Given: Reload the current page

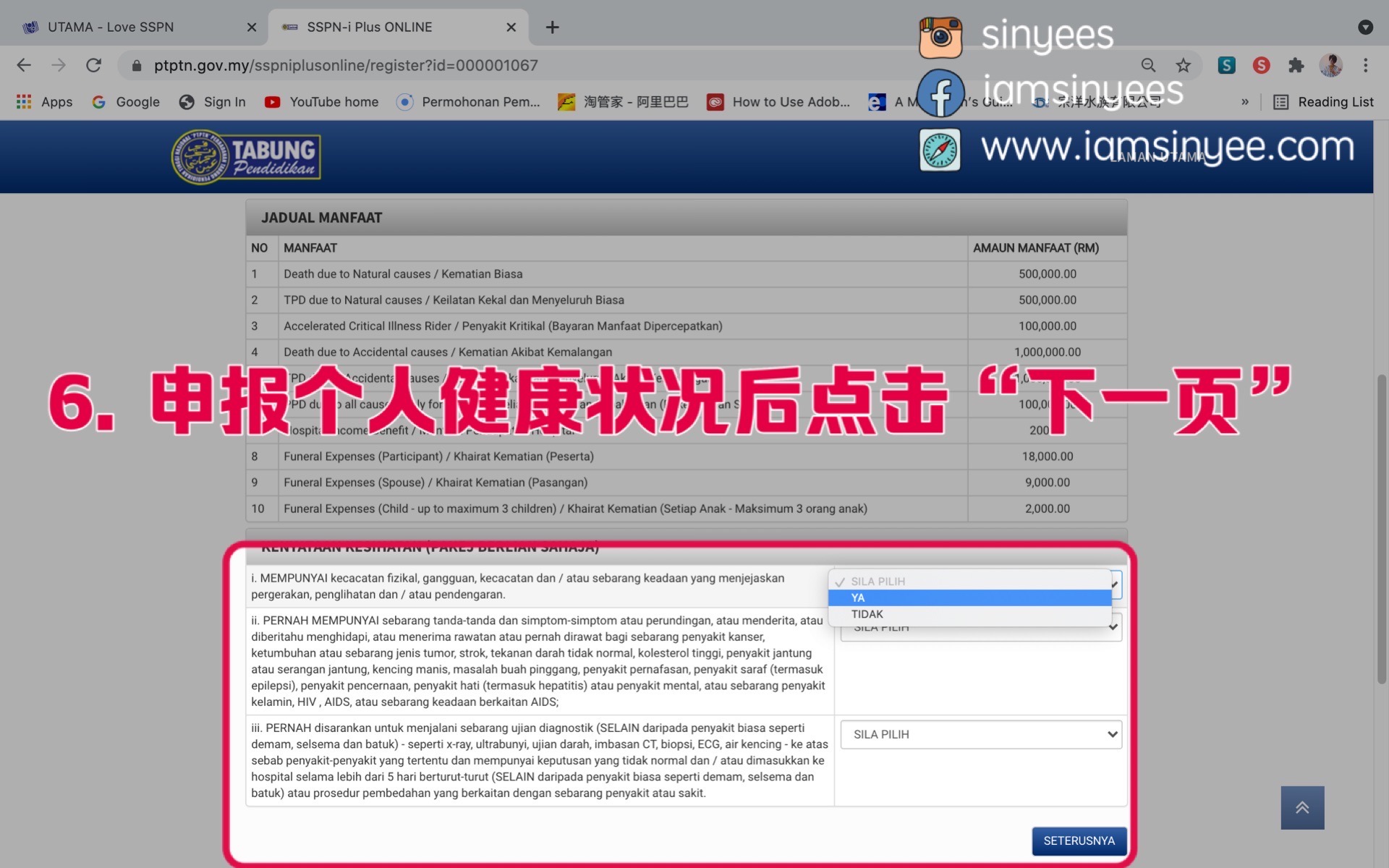Looking at the screenshot, I should pos(93,65).
